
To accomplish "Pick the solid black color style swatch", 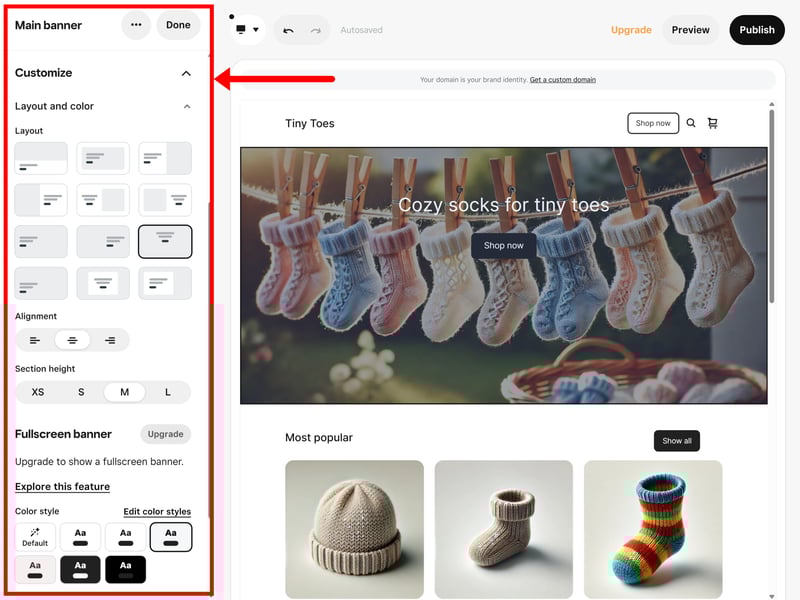I will pyautogui.click(x=125, y=569).
